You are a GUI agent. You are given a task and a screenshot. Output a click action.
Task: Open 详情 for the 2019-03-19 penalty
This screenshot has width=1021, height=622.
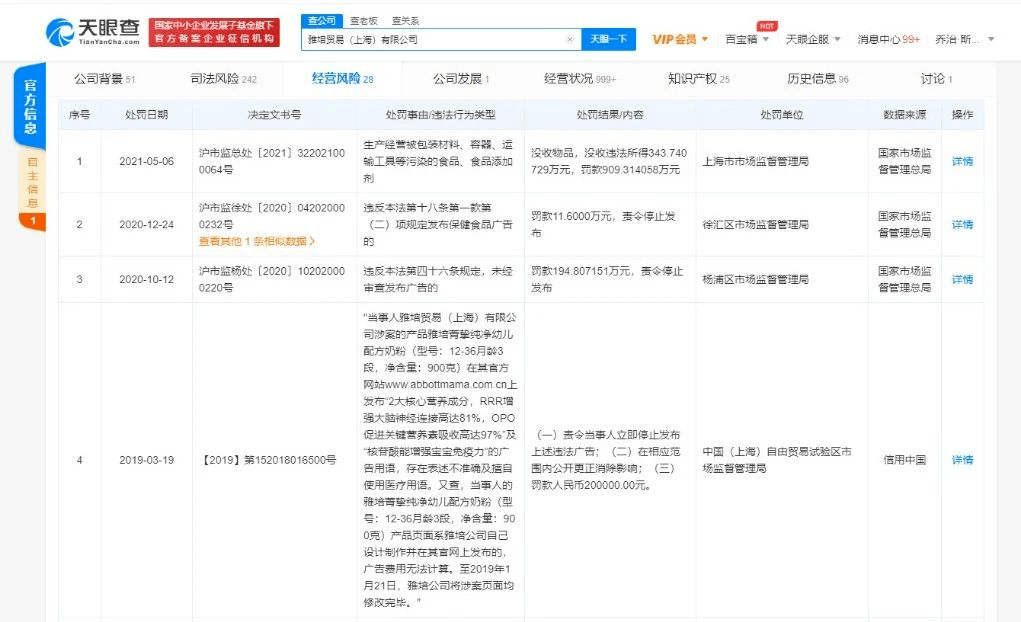tap(962, 459)
